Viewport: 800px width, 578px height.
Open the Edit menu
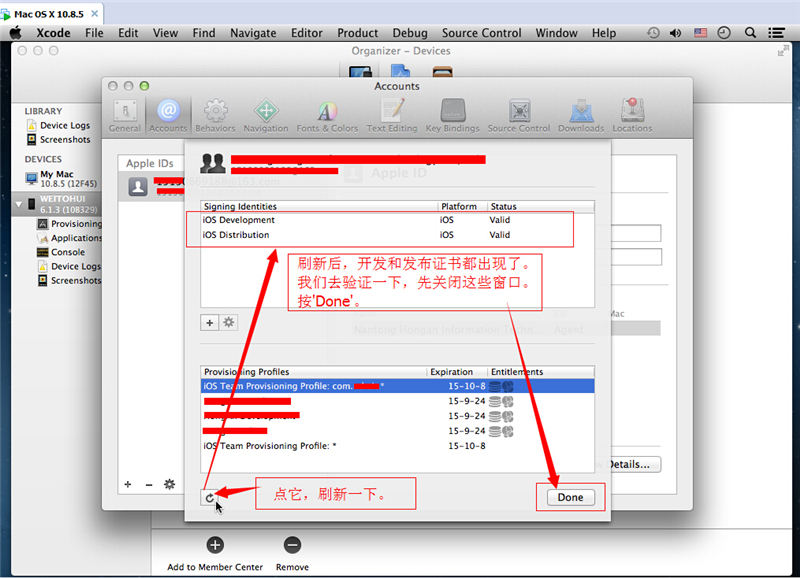point(128,33)
